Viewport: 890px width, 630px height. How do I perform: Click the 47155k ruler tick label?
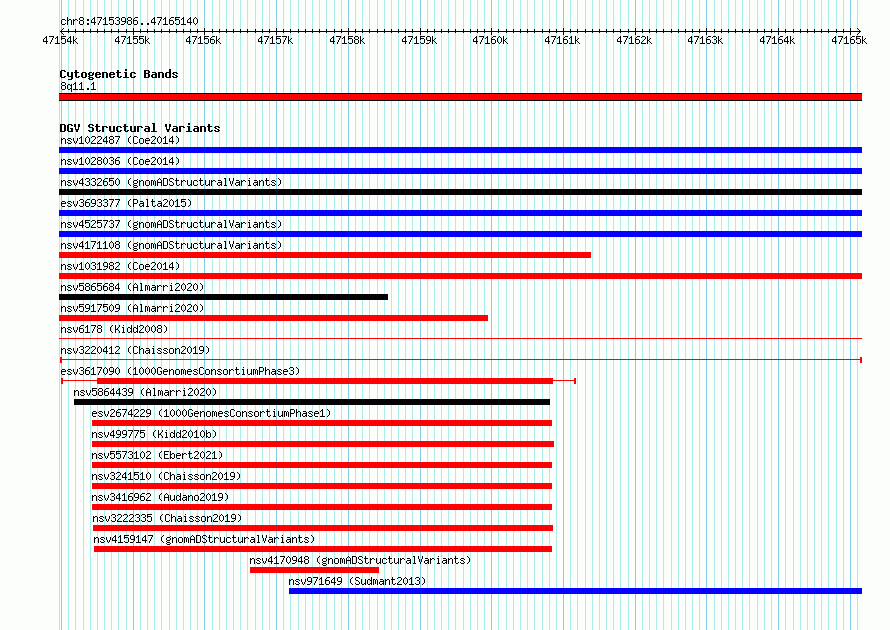click(x=132, y=40)
